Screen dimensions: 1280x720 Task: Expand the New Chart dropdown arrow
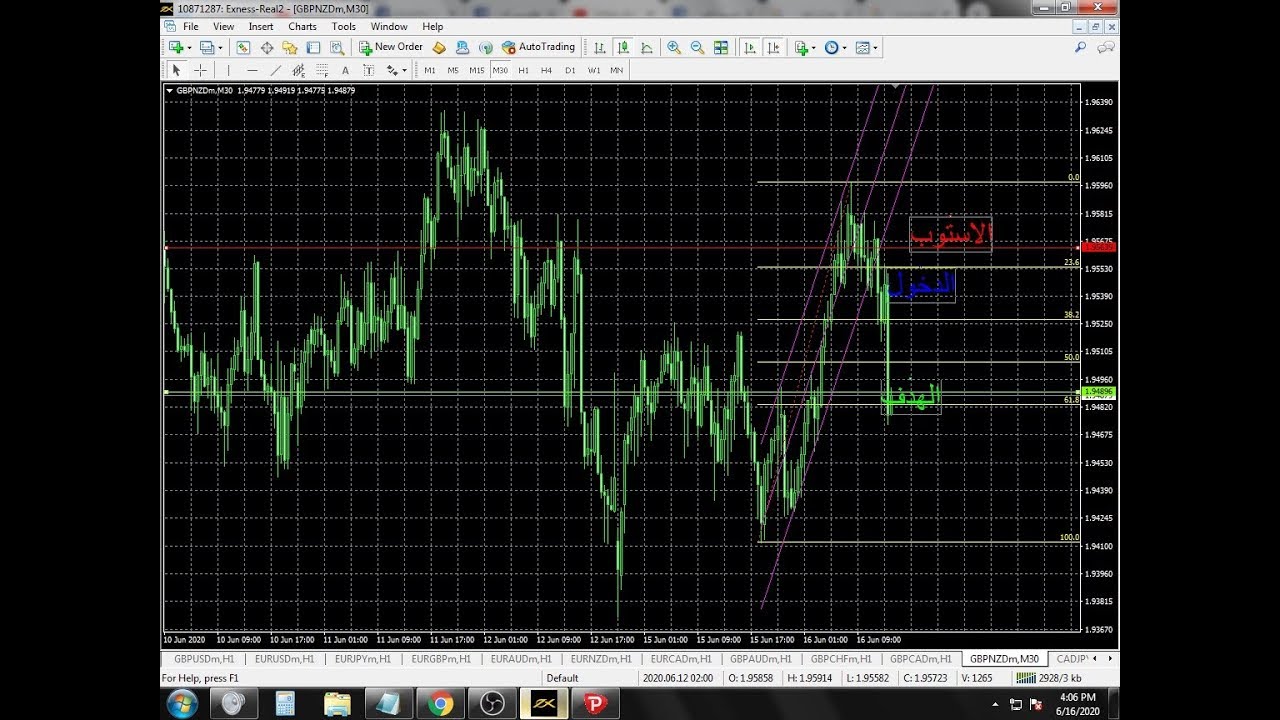coord(190,48)
